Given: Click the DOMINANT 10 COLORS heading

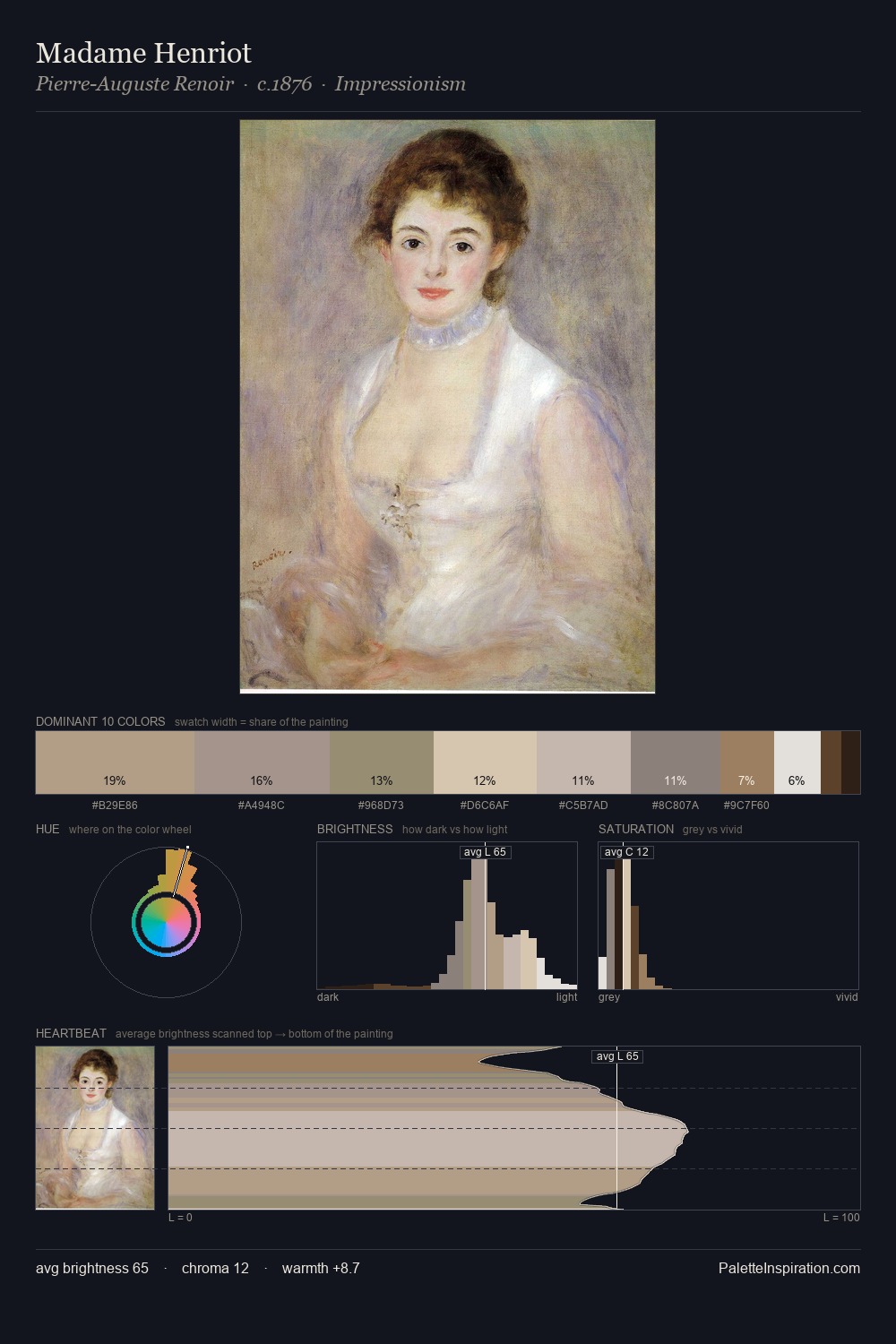Looking at the screenshot, I should pyautogui.click(x=100, y=721).
